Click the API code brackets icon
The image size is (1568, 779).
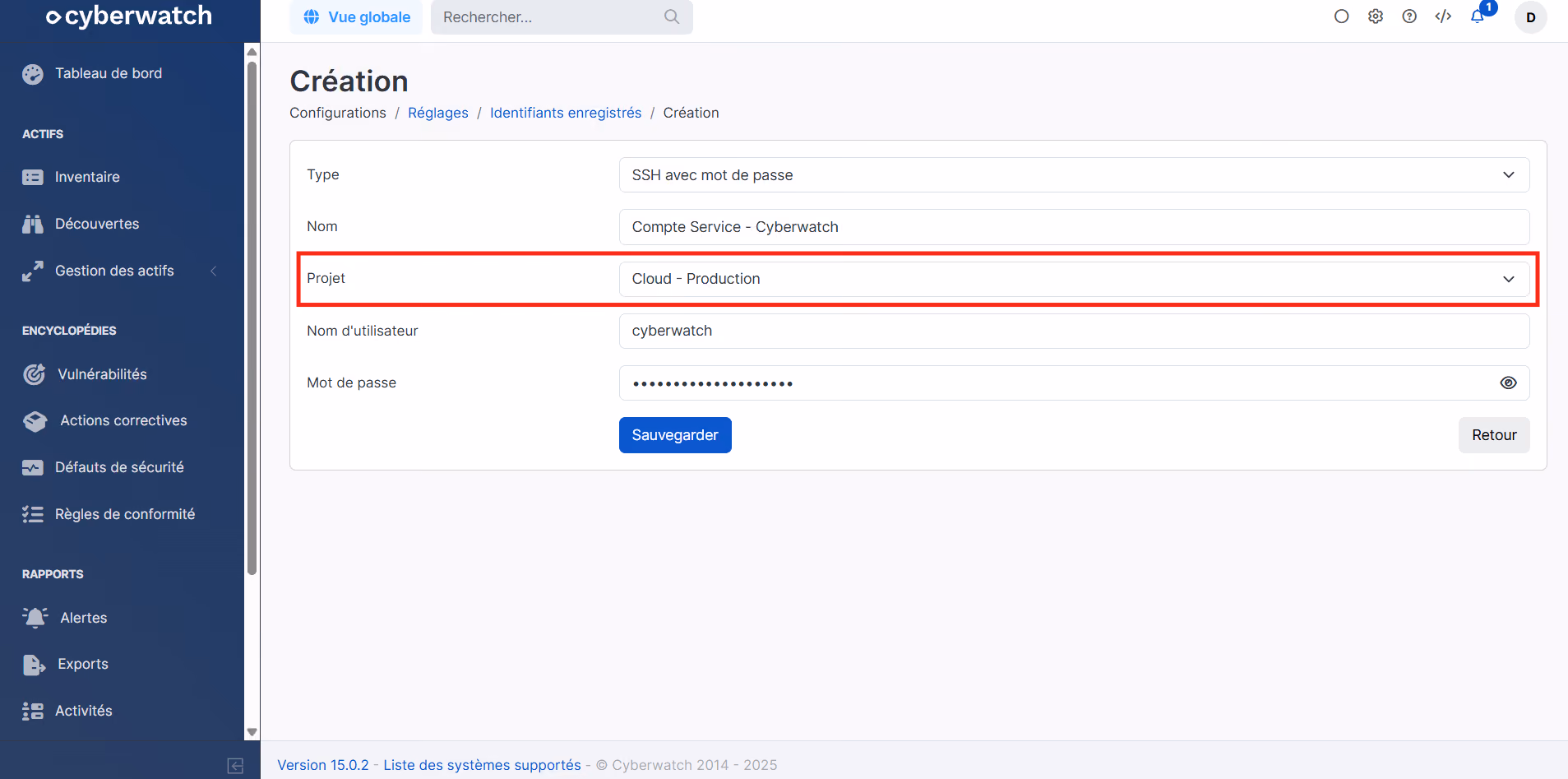(x=1443, y=16)
